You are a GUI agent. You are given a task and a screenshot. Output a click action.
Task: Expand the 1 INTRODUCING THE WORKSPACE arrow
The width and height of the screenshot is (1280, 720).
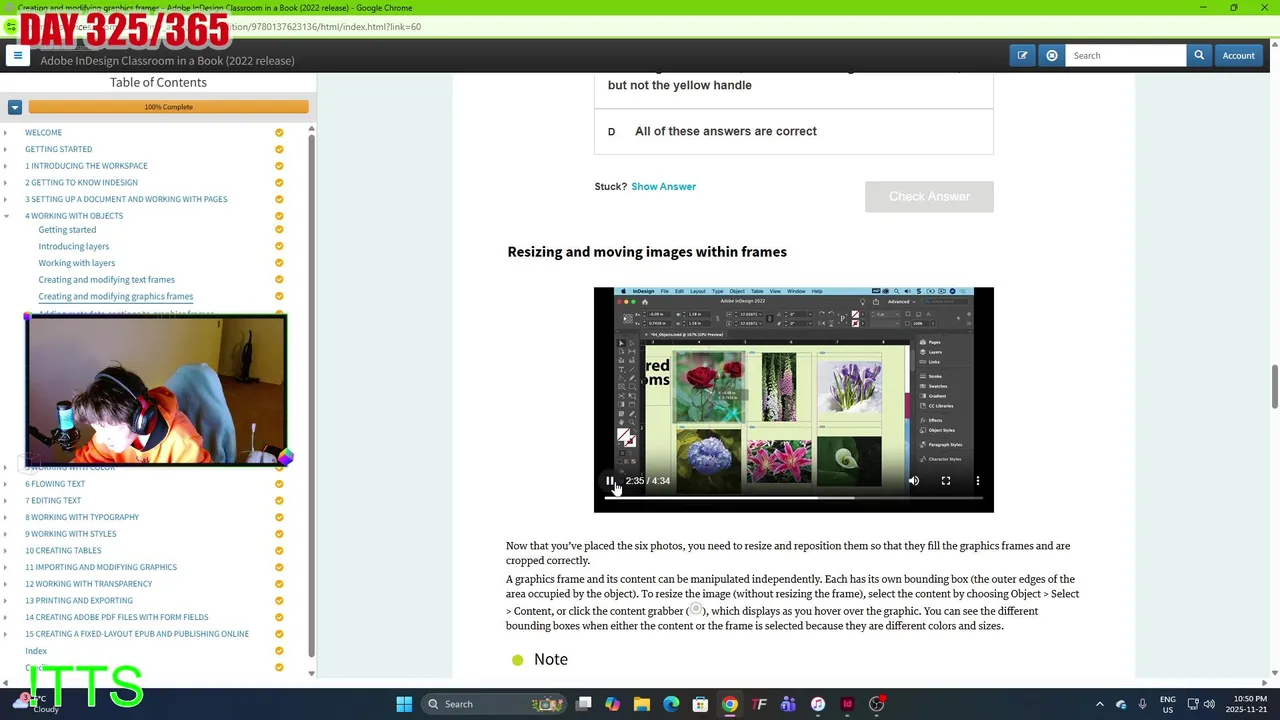pos(6,166)
